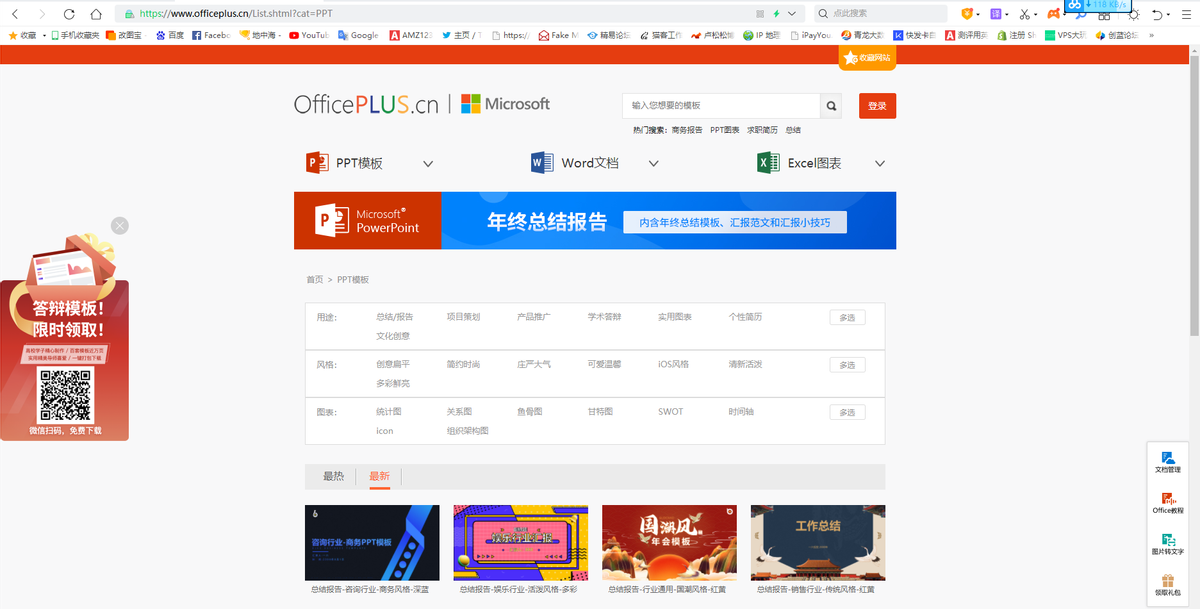Viewport: 1200px width, 609px height.
Task: Click the browser search box 点此搜索
Action: (x=880, y=14)
